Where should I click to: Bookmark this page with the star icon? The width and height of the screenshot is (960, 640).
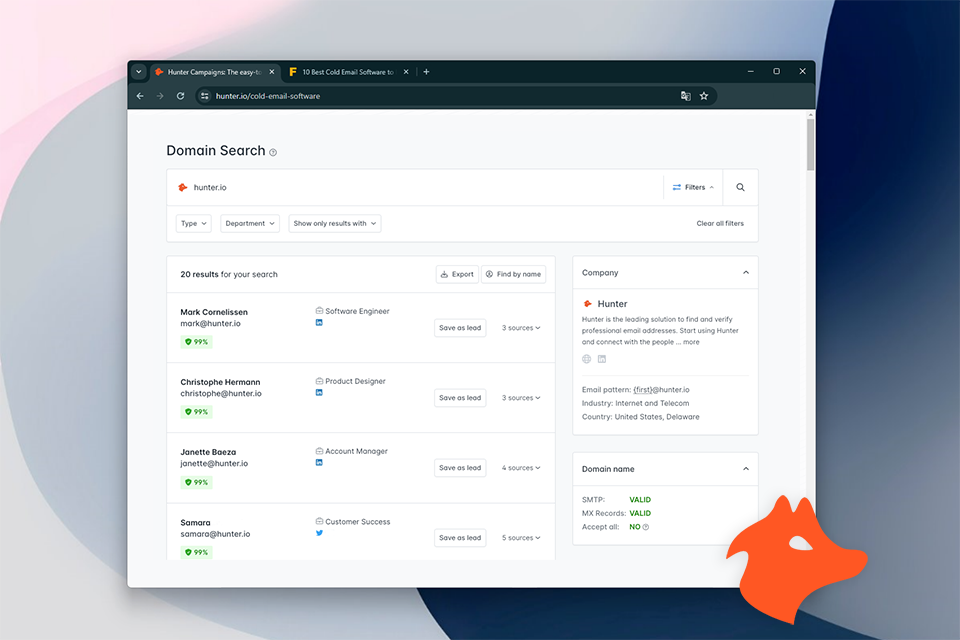[x=704, y=96]
